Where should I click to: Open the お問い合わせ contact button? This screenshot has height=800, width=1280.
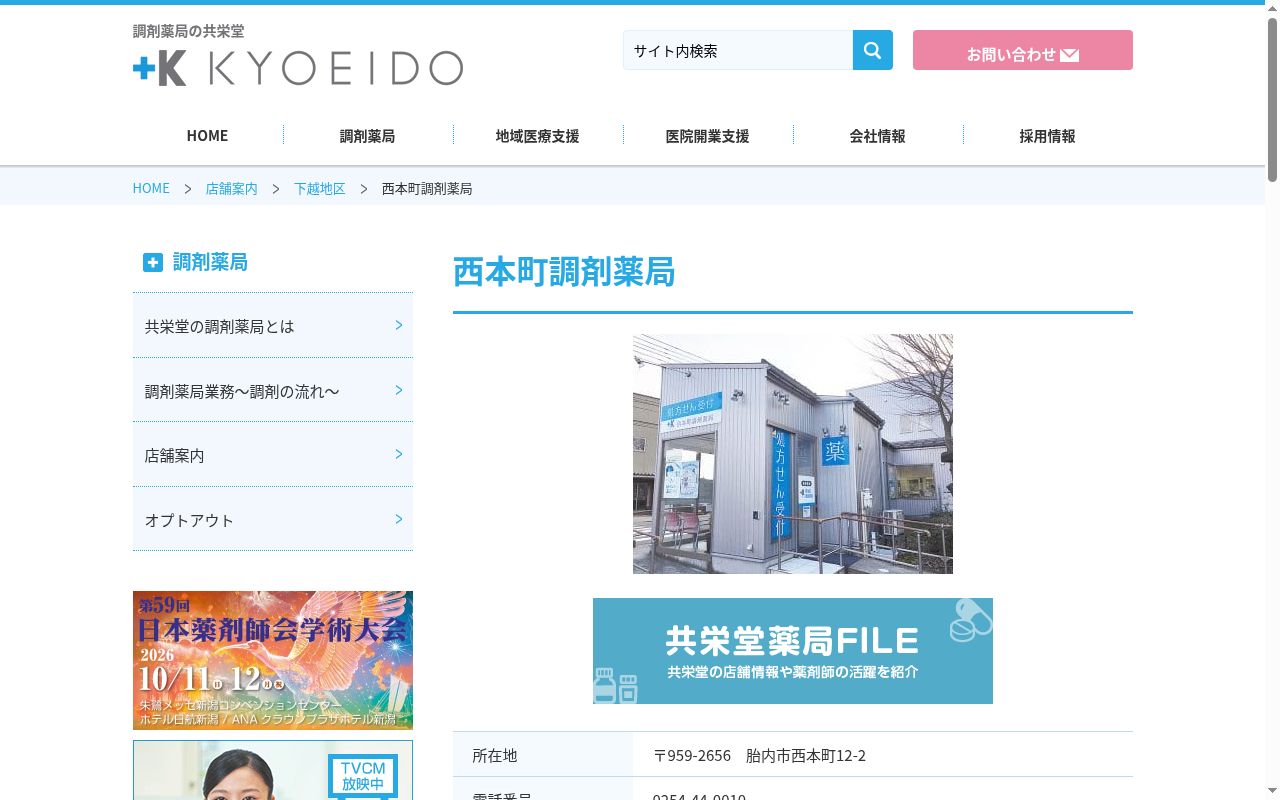pyautogui.click(x=1023, y=50)
